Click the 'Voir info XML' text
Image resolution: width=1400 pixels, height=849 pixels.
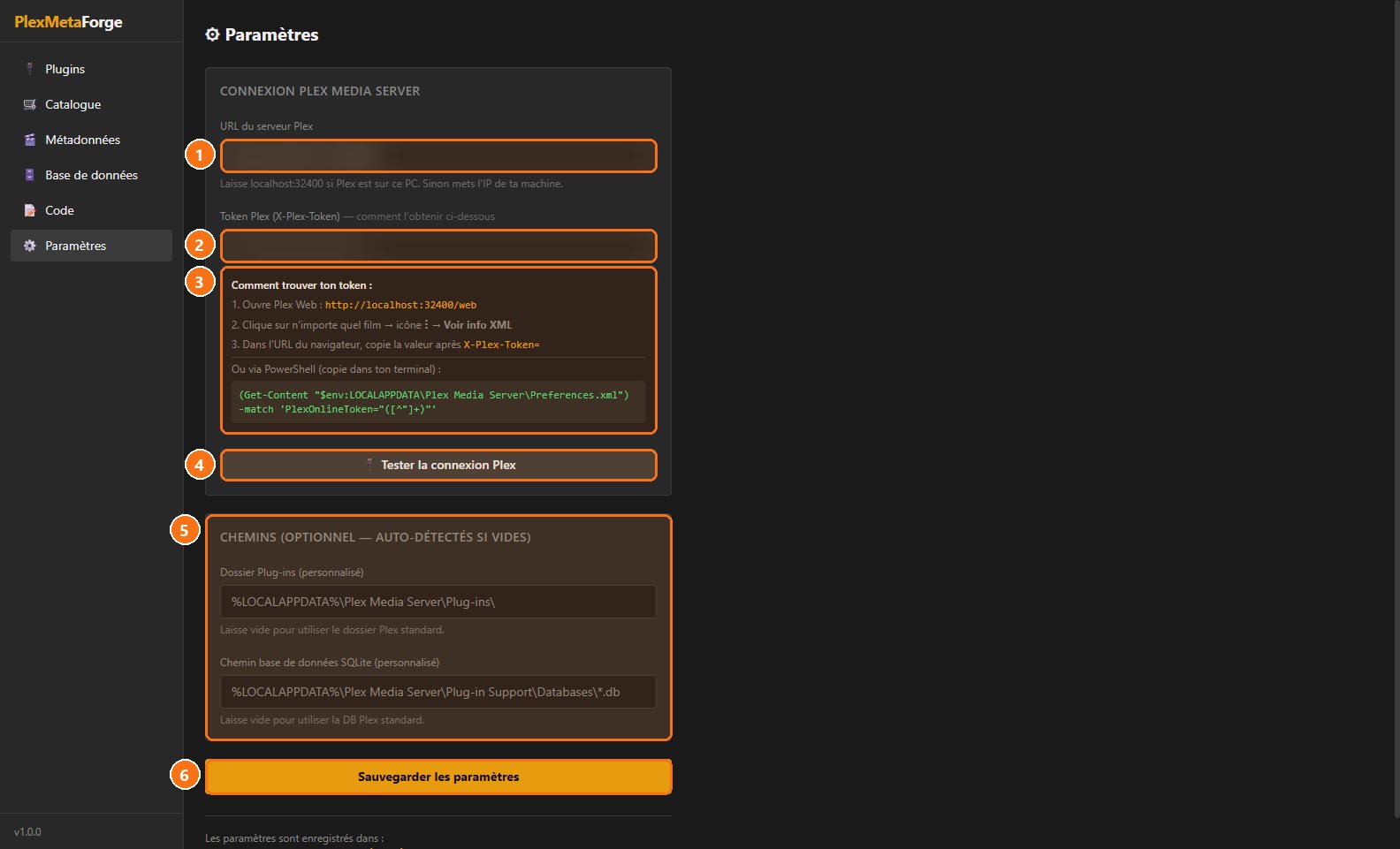[x=477, y=325]
